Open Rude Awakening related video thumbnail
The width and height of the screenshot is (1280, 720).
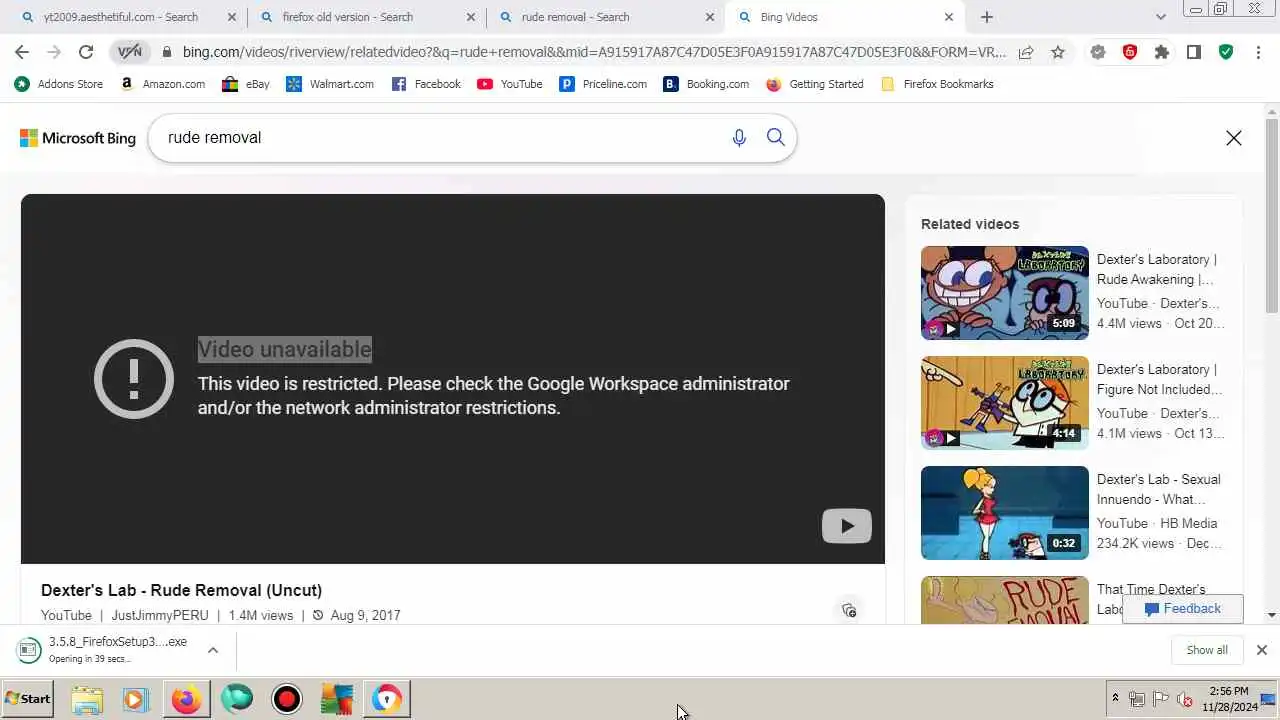pos(1005,293)
